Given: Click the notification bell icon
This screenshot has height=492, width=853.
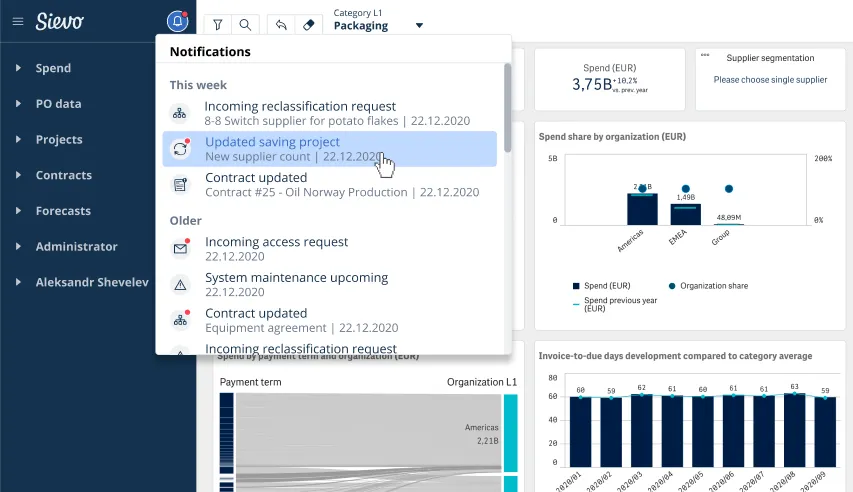Looking at the screenshot, I should (x=177, y=21).
